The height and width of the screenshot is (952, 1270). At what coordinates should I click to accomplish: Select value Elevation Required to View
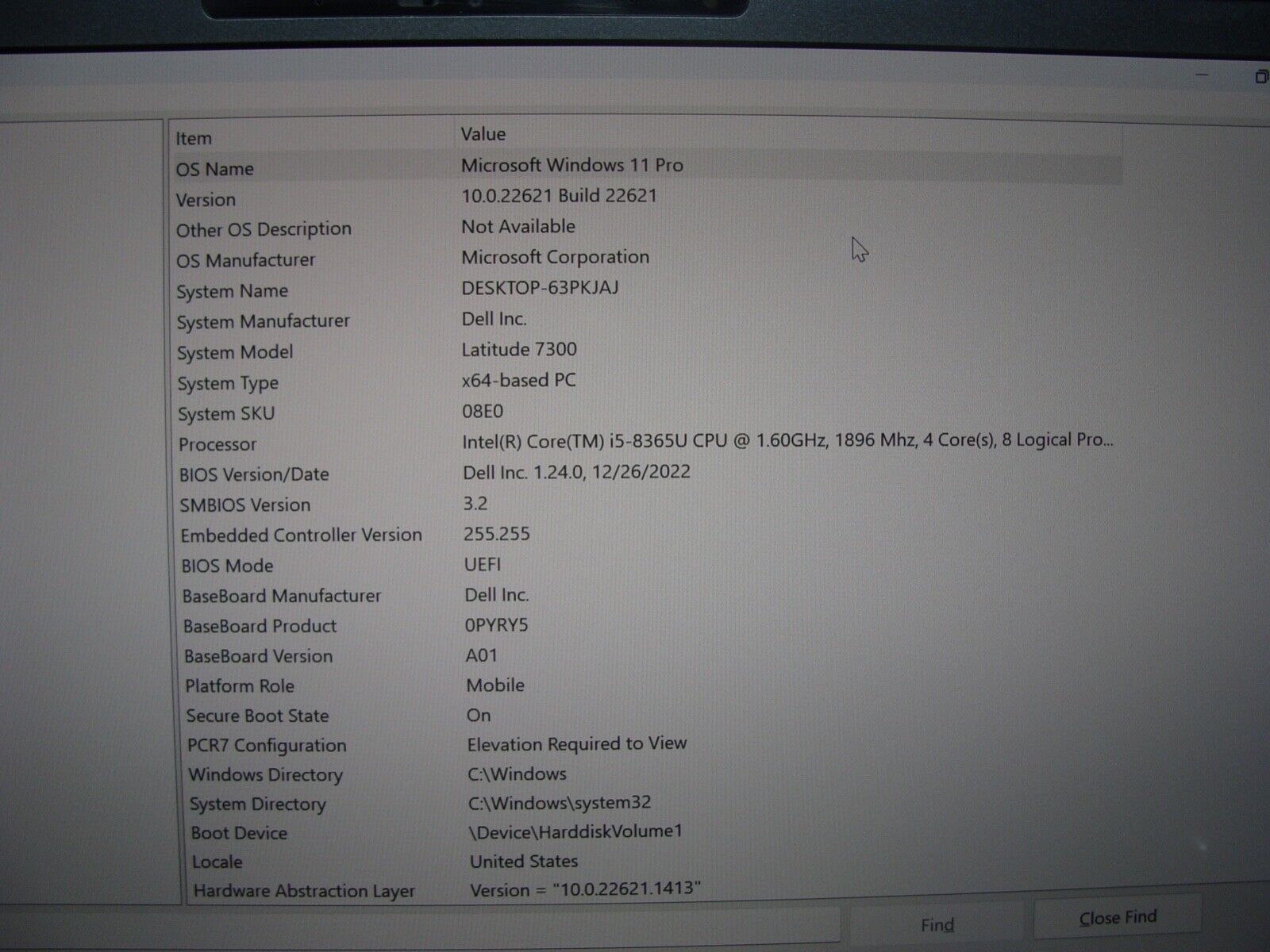pos(577,744)
